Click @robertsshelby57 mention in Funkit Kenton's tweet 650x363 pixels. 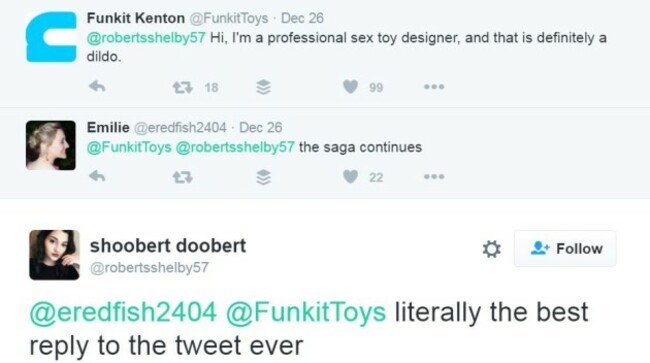coord(146,38)
